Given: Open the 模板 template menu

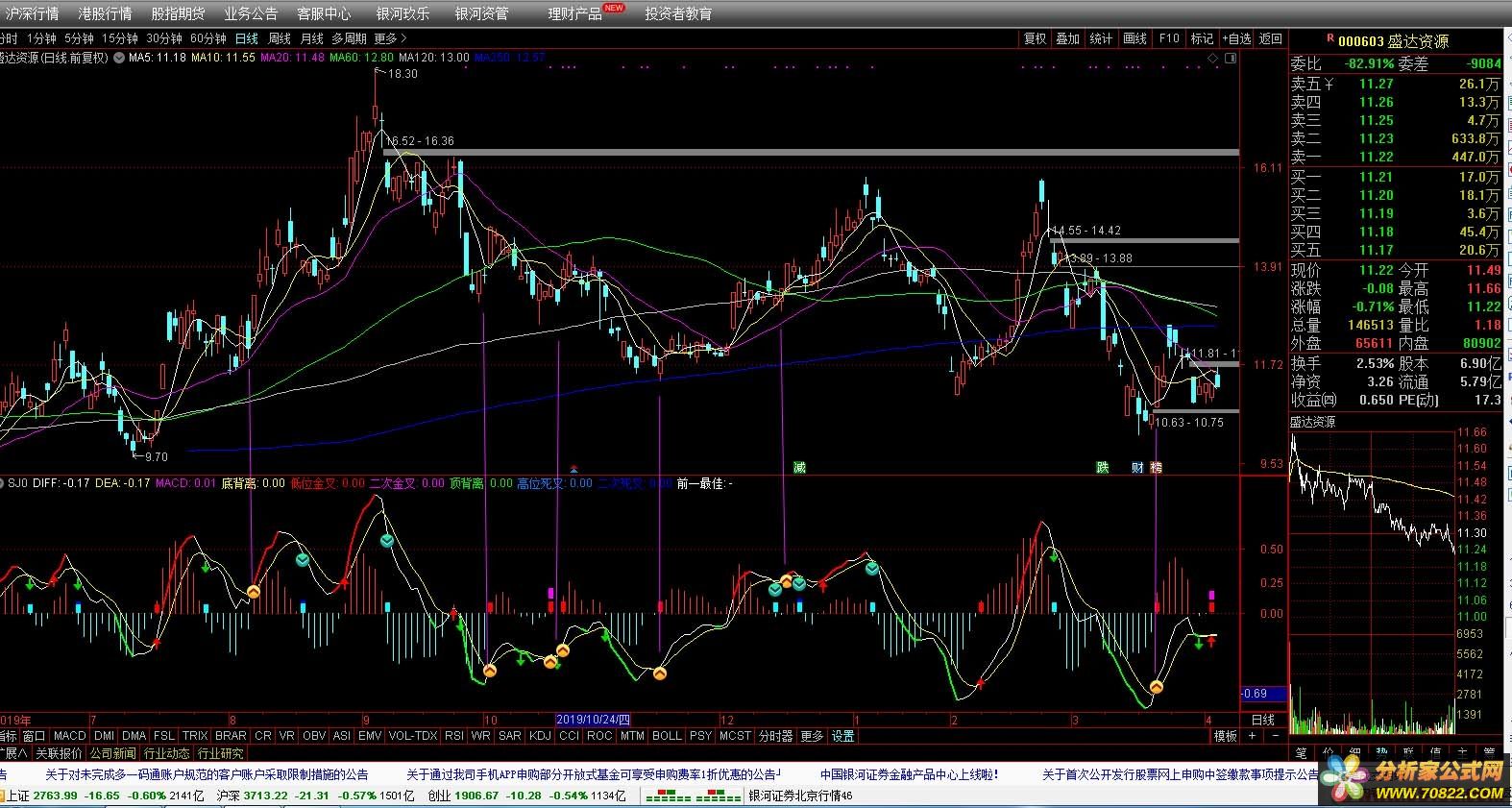Looking at the screenshot, I should 1225,736.
